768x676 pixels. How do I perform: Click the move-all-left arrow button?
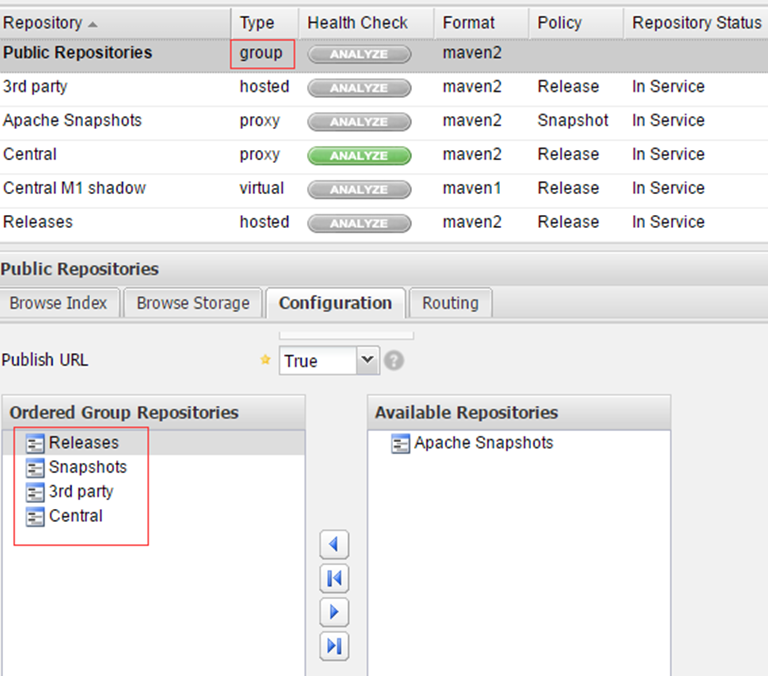point(334,579)
